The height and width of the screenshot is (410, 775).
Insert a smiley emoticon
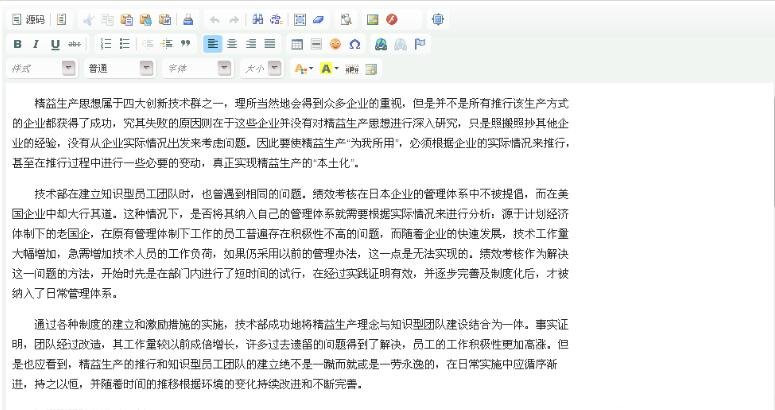[335, 44]
